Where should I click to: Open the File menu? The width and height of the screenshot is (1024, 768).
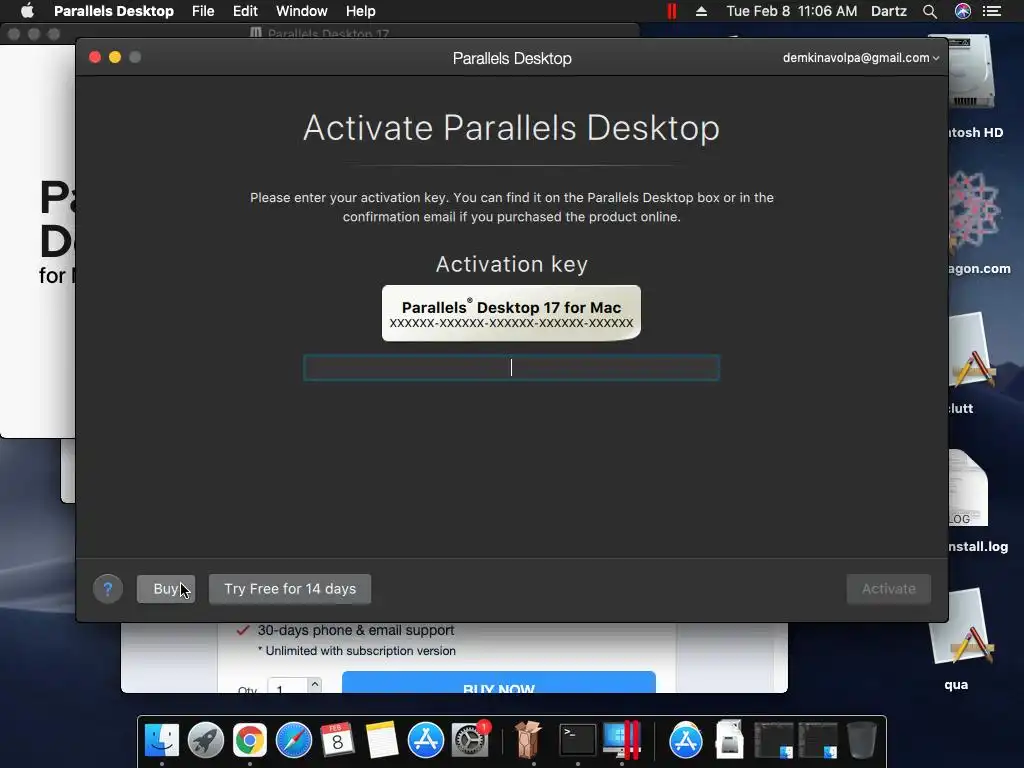(x=203, y=11)
